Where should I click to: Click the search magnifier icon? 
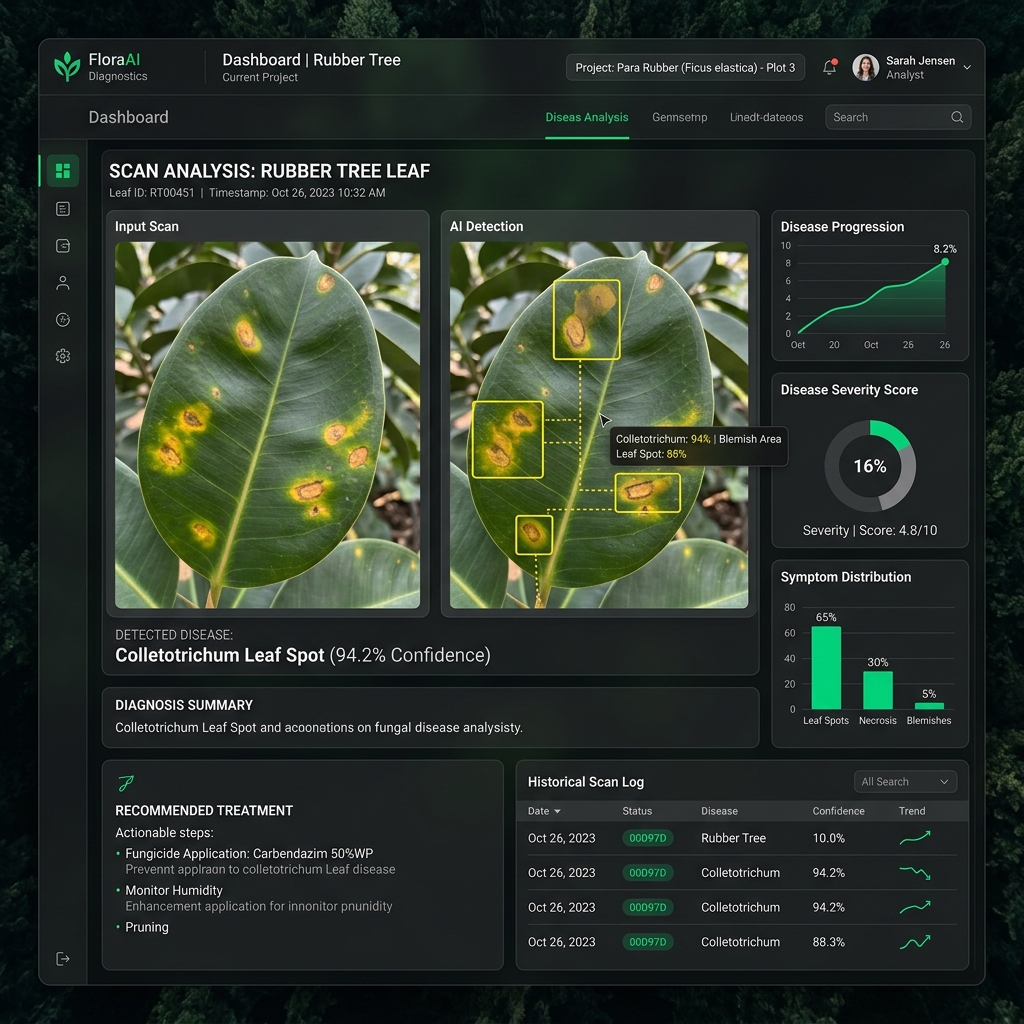(x=957, y=117)
